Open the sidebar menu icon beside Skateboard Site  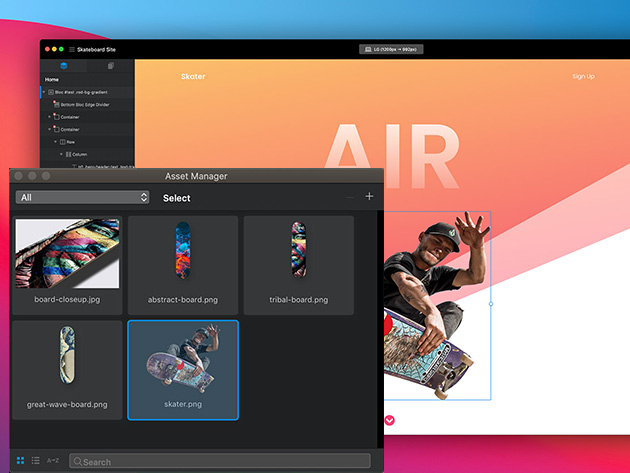click(x=72, y=49)
